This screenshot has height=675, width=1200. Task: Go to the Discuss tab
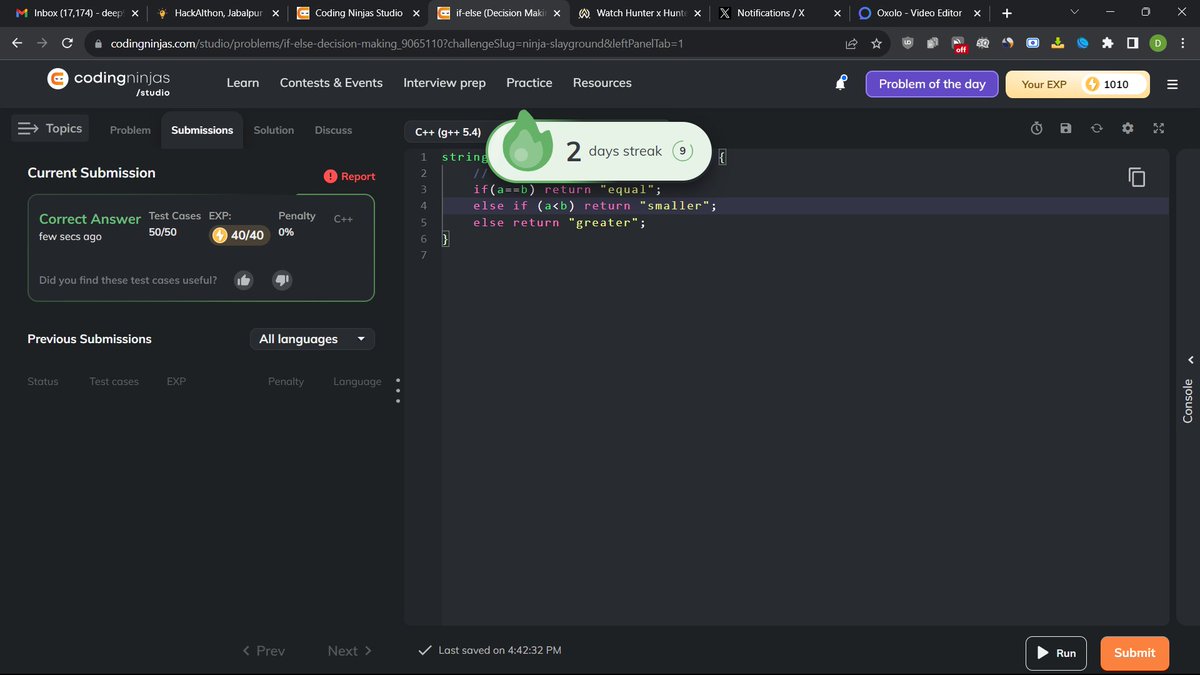coord(333,130)
